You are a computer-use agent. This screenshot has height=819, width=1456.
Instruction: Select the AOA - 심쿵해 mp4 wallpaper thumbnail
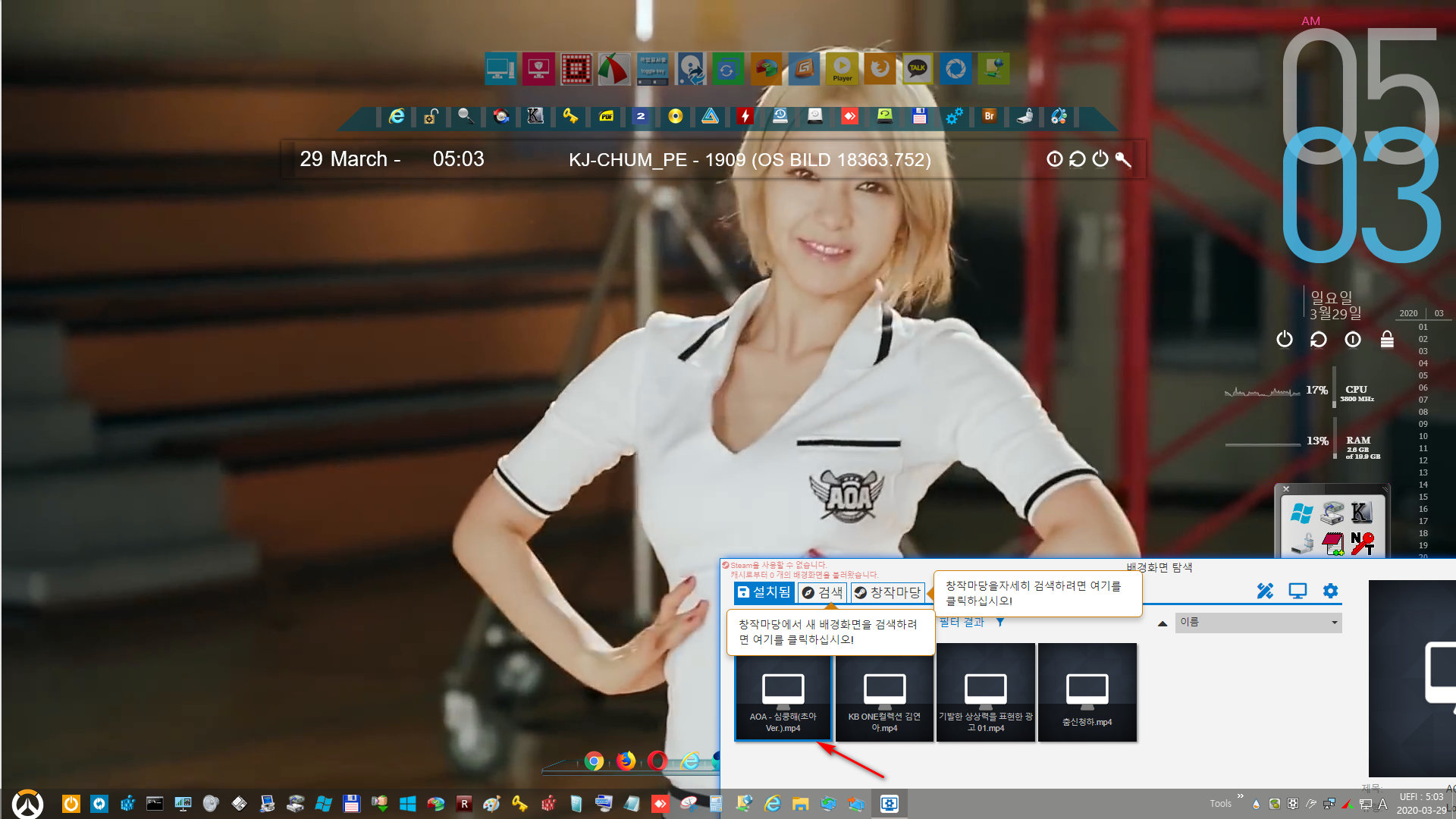click(783, 698)
